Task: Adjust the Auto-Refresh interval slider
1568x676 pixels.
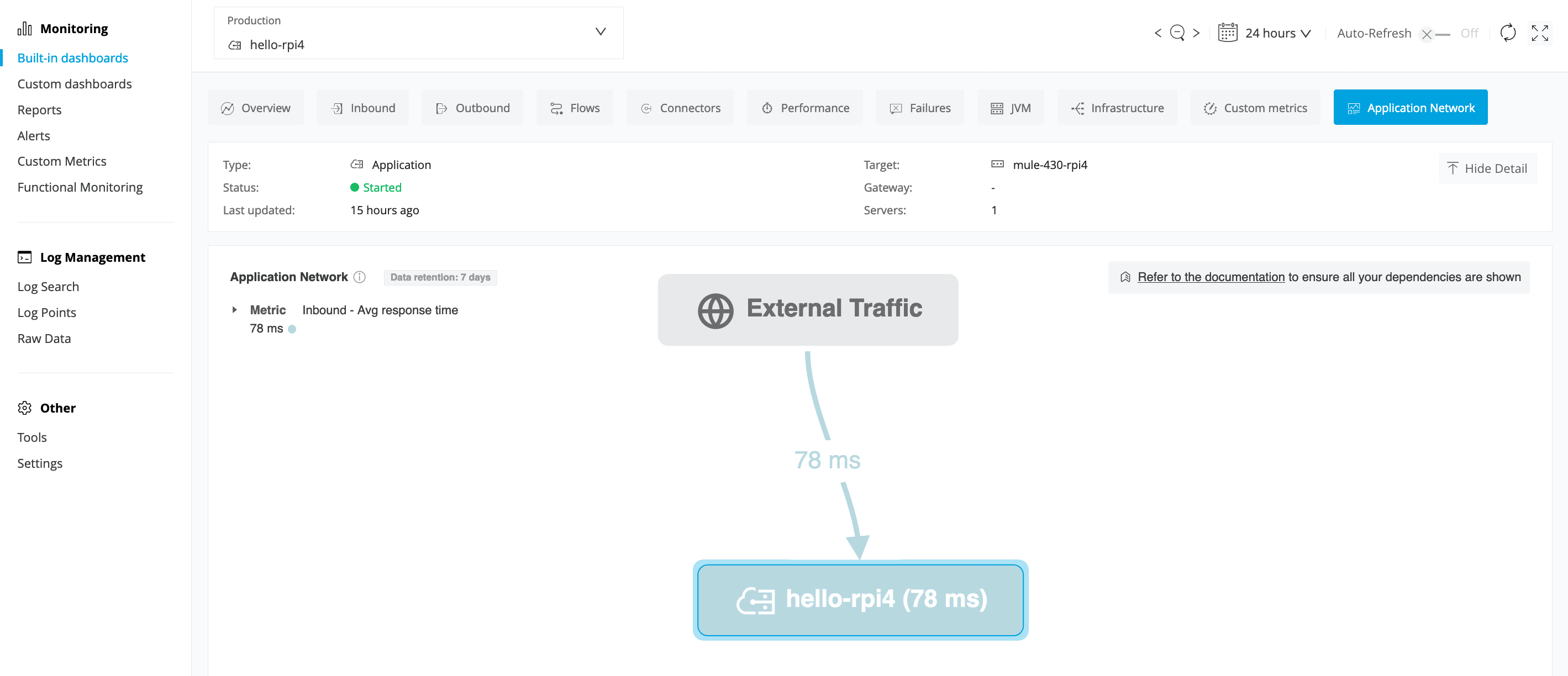Action: 1443,34
